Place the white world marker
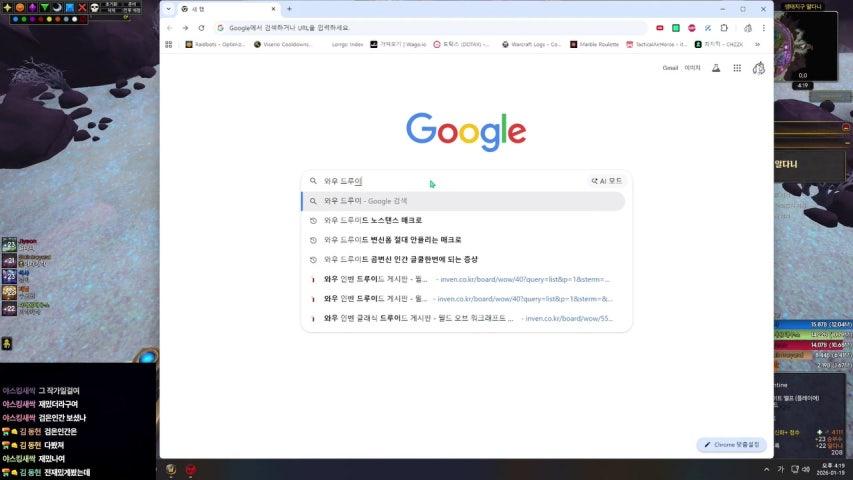This screenshot has height=480, width=853. pyautogui.click(x=75, y=19)
